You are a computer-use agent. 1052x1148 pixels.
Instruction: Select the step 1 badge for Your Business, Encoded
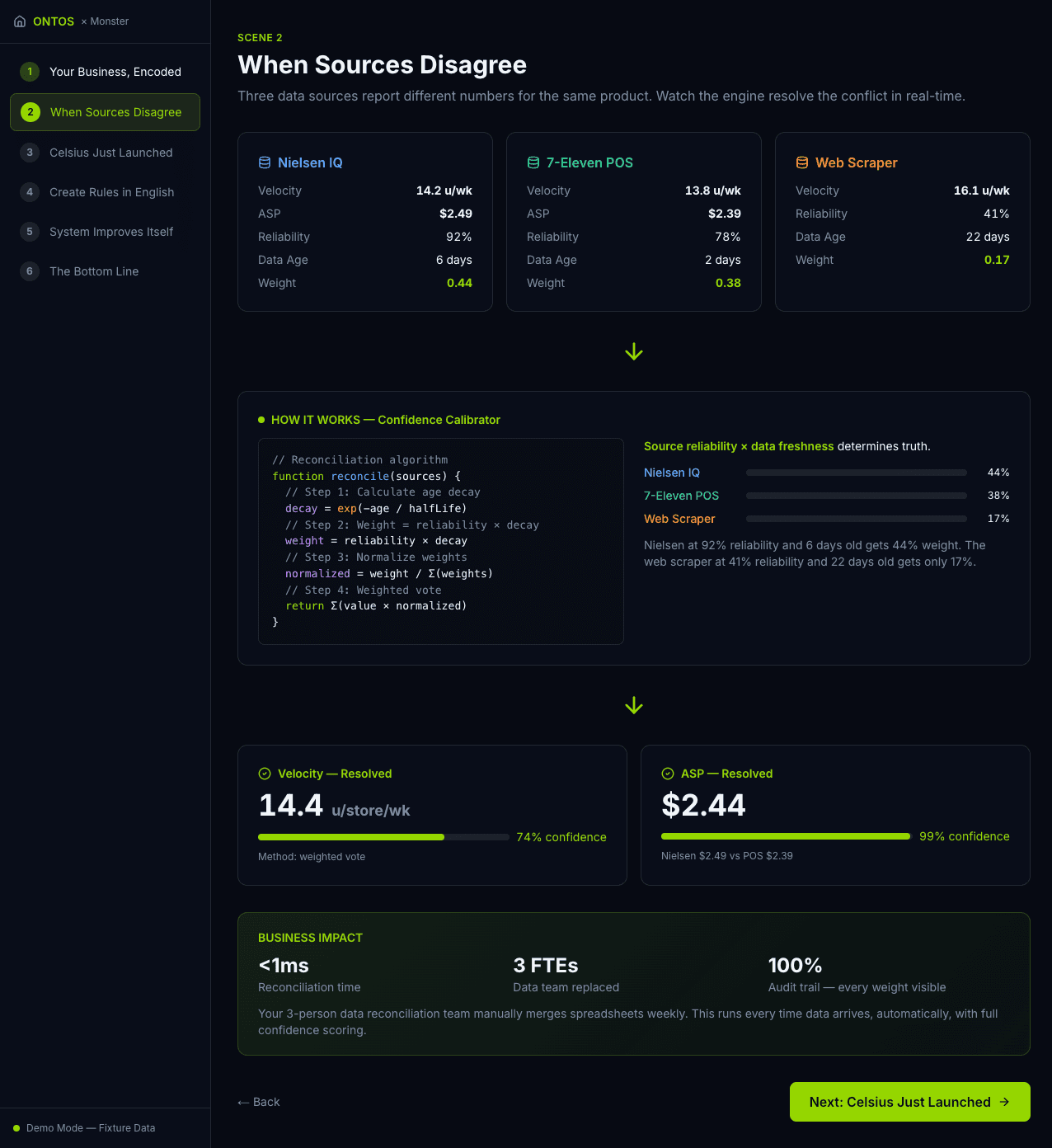tap(30, 72)
